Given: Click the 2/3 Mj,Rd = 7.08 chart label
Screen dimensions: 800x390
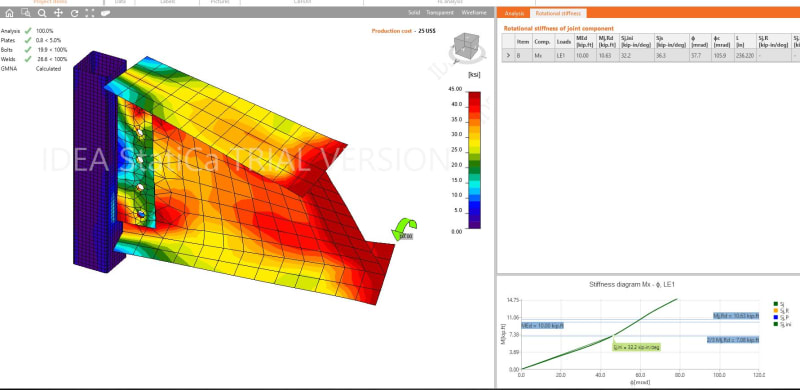Looking at the screenshot, I should [x=733, y=339].
